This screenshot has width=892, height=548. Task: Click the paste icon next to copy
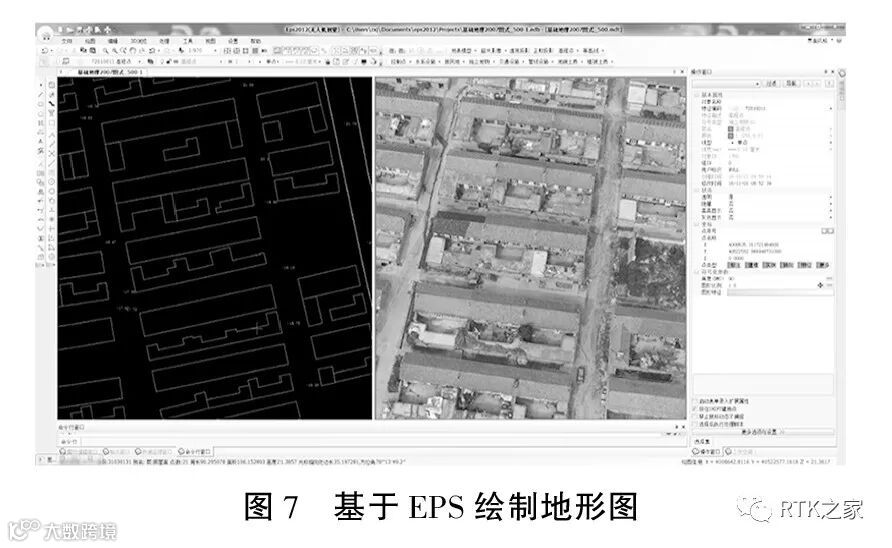click(92, 51)
